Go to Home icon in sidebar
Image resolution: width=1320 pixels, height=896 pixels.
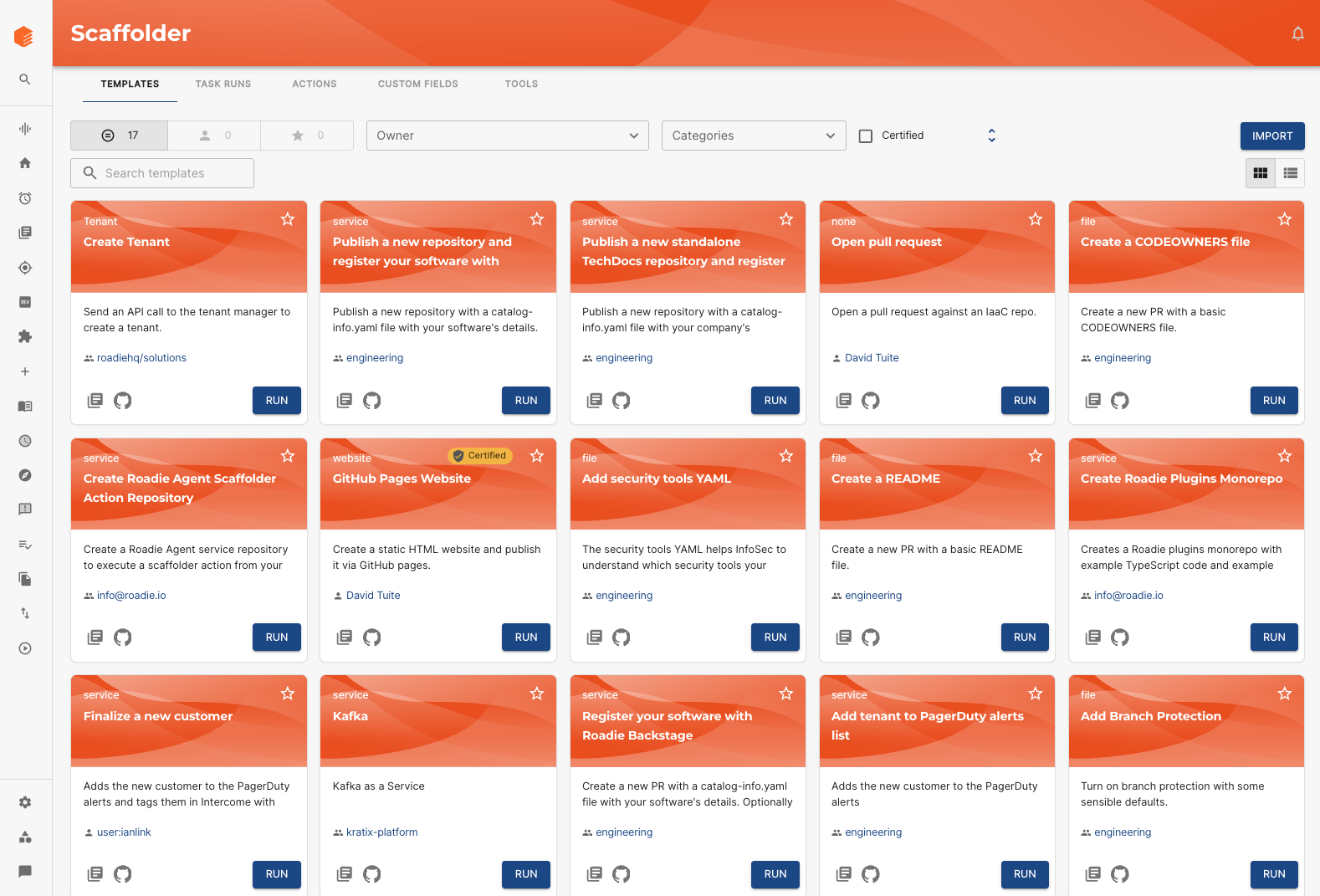click(x=25, y=163)
